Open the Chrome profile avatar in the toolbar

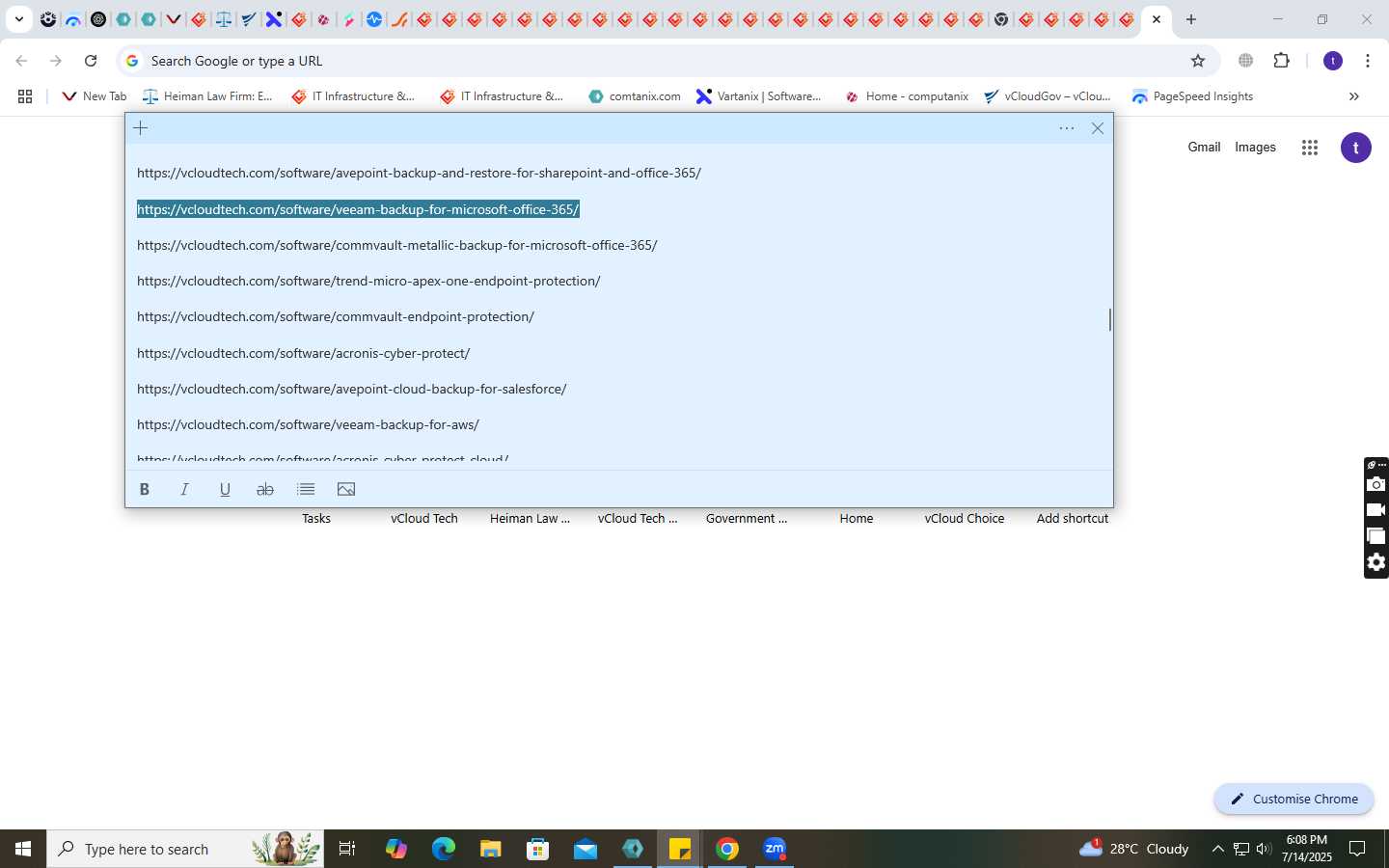tap(1333, 61)
